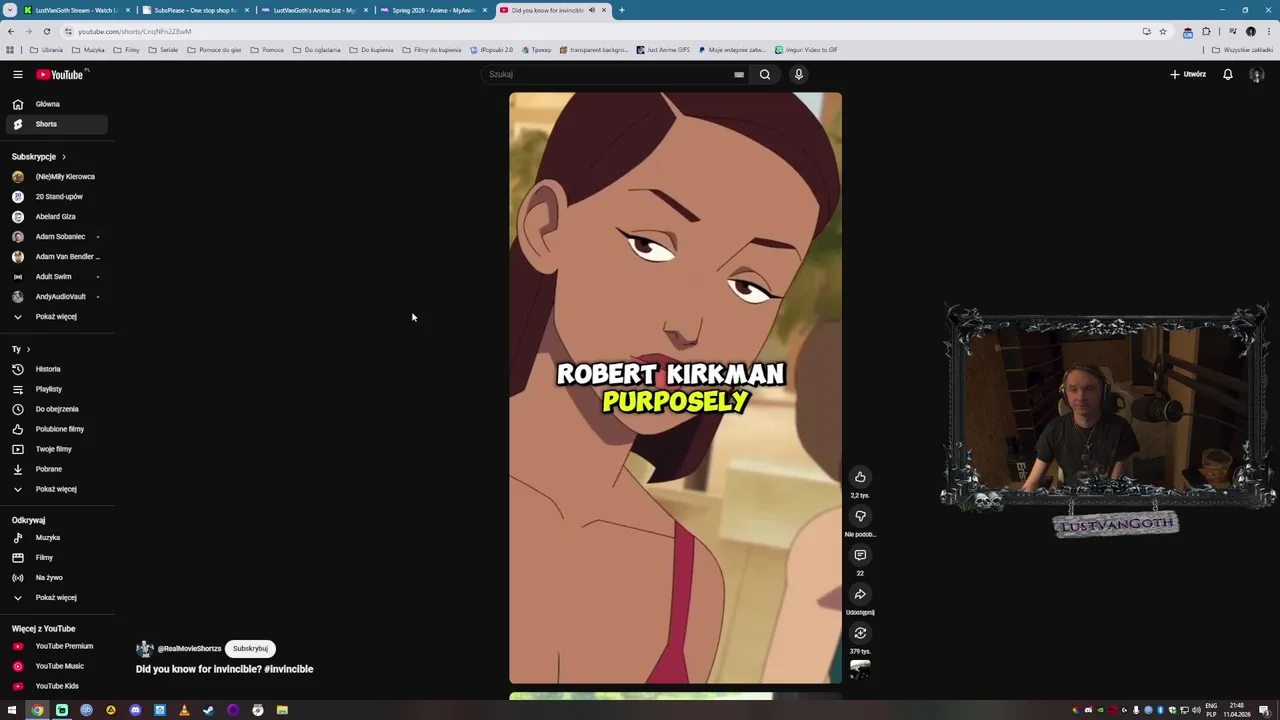The image size is (1280, 720).
Task: Switch to SubsPlease browser tab
Action: tap(196, 10)
